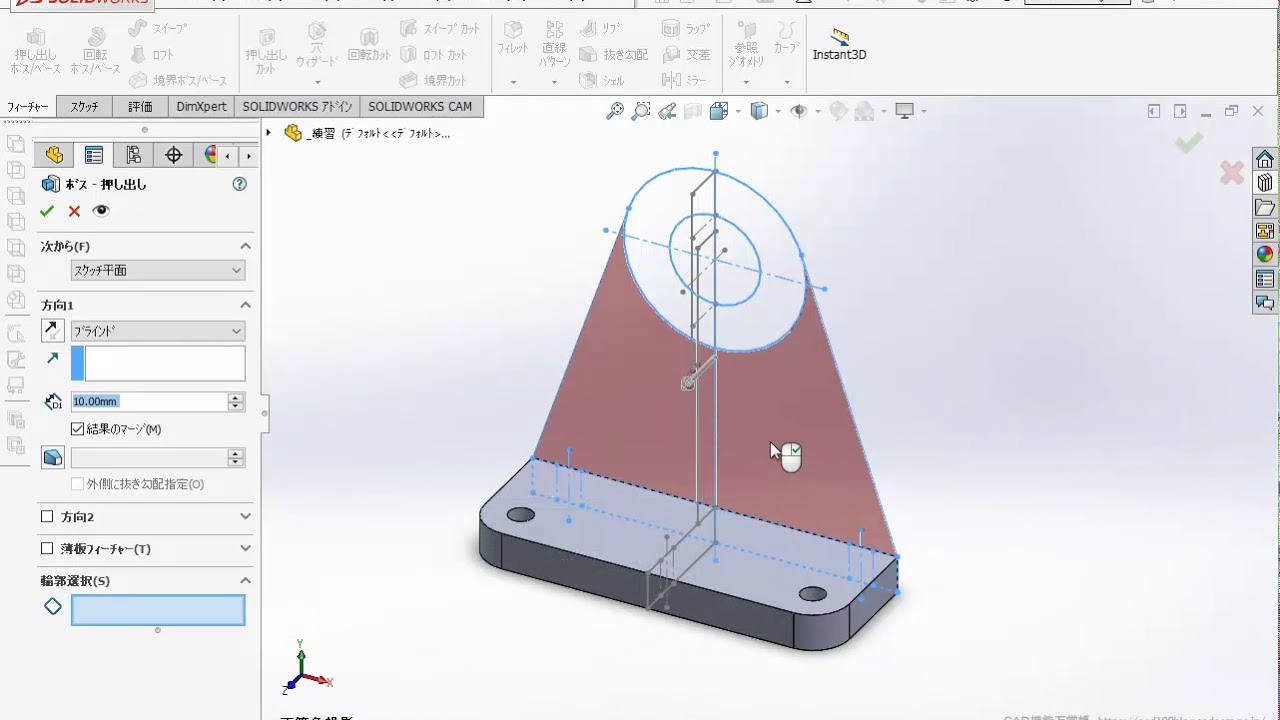Open View Orientation cube icon

pyautogui.click(x=718, y=111)
